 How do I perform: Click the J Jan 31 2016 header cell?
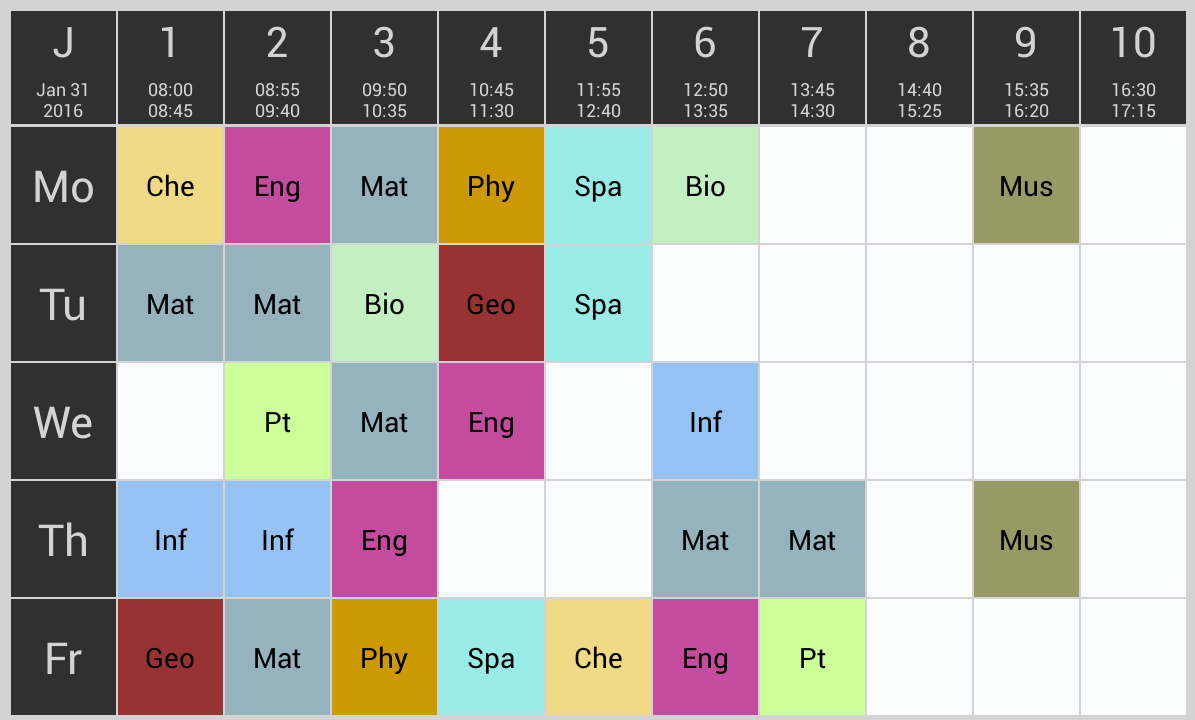click(x=63, y=68)
